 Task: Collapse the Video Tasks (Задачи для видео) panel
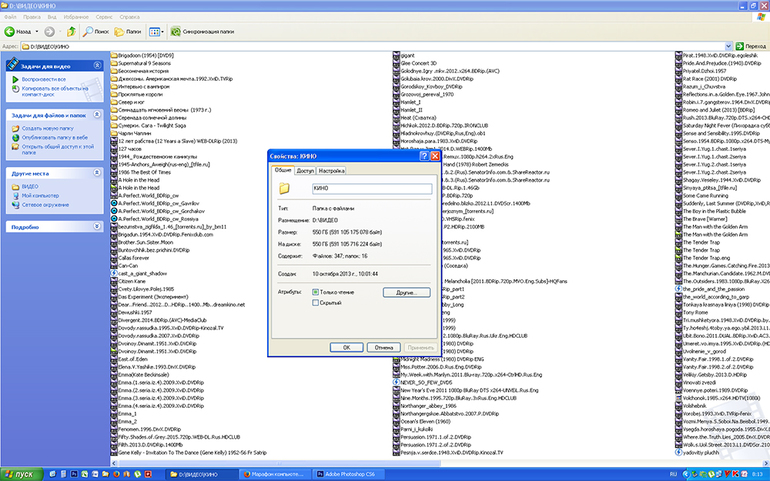pos(97,64)
